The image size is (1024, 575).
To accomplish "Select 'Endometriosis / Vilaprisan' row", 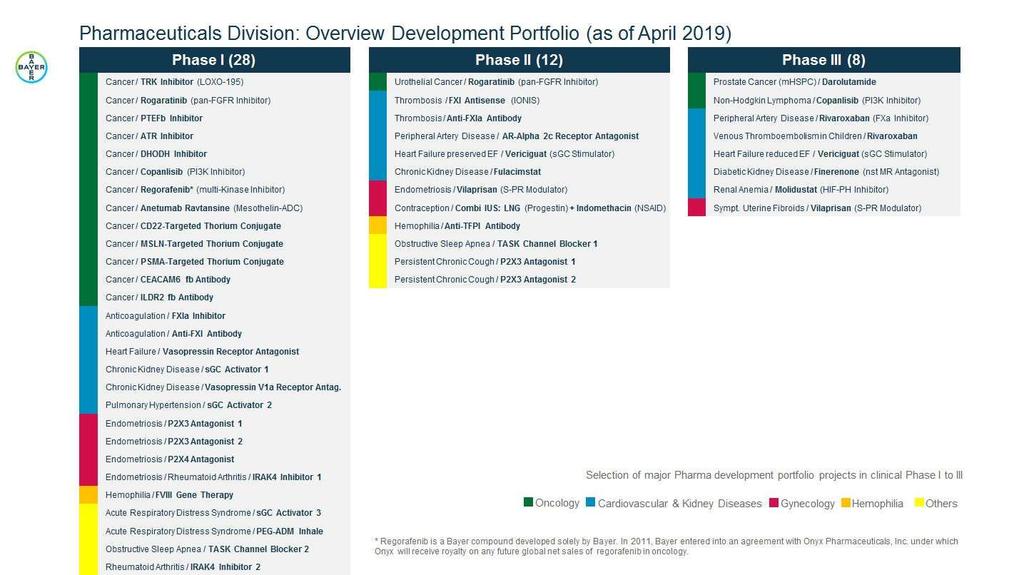I will point(519,189).
